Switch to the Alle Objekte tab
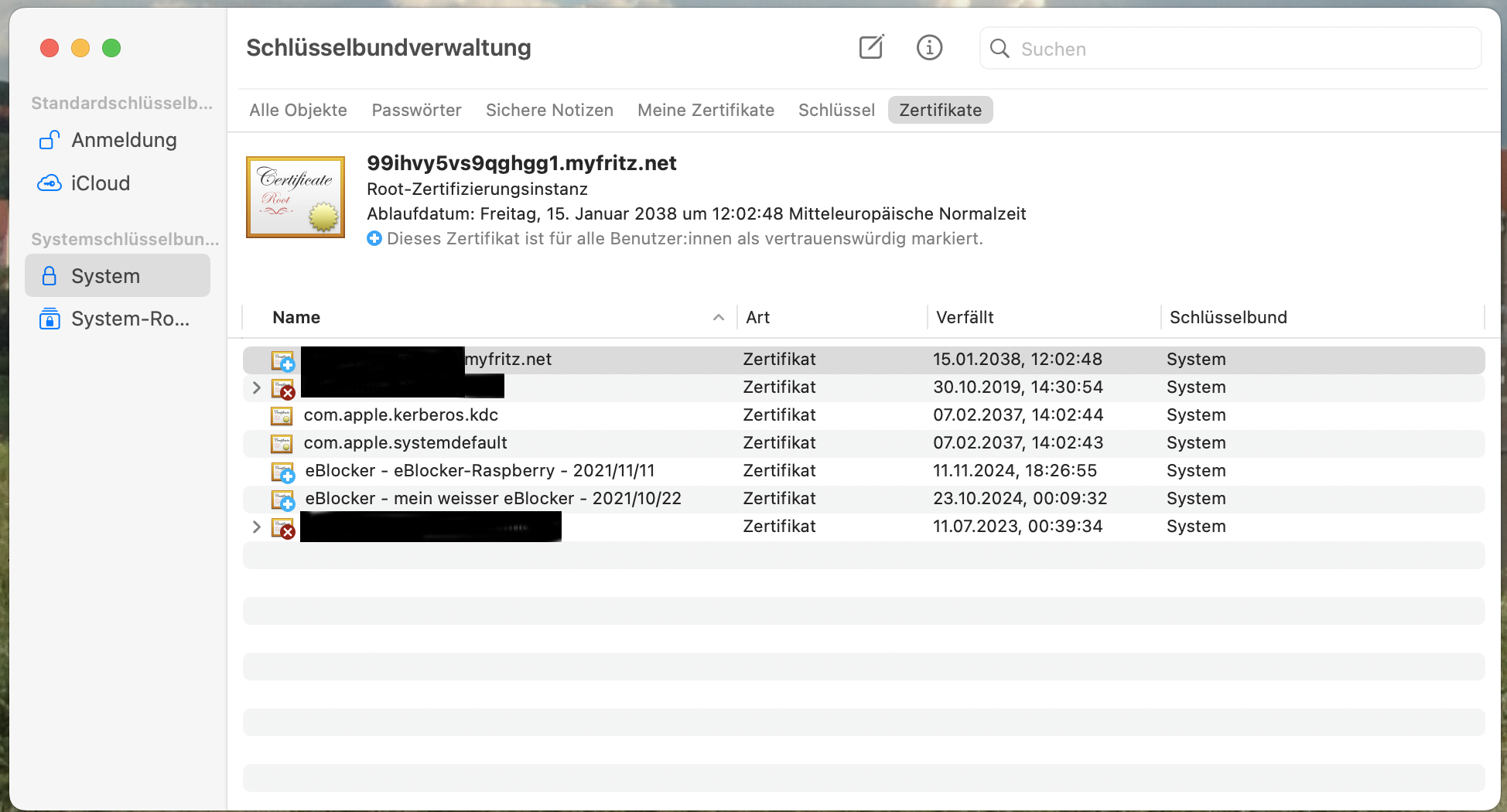Viewport: 1507px width, 812px height. [x=298, y=110]
